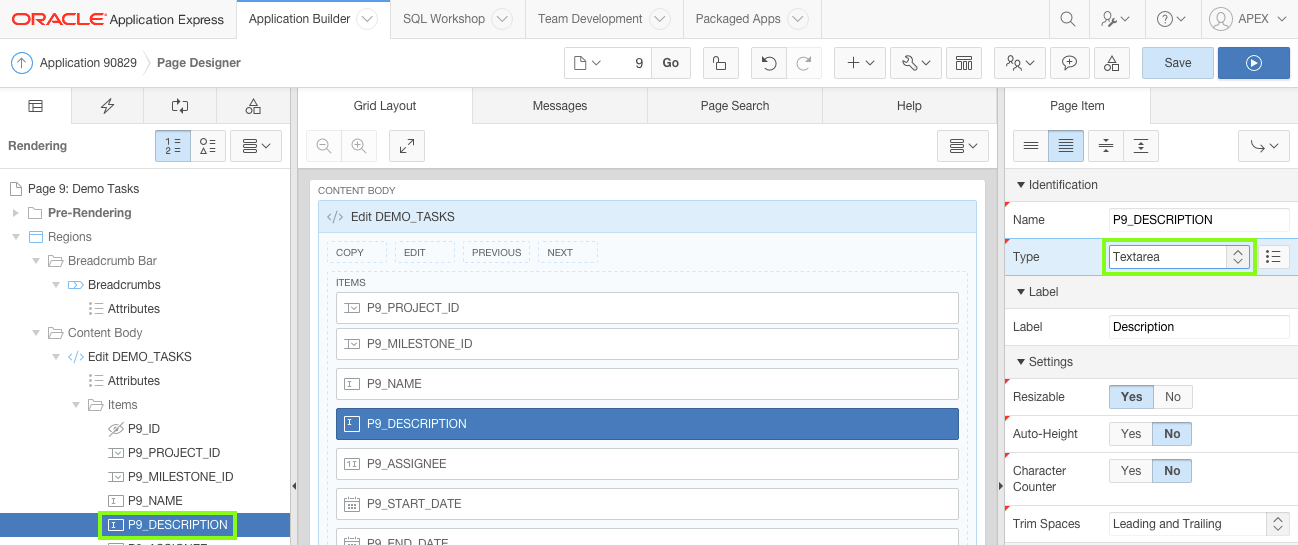Expand the Pre-Rendering tree node
This screenshot has width=1298, height=545.
click(15, 213)
